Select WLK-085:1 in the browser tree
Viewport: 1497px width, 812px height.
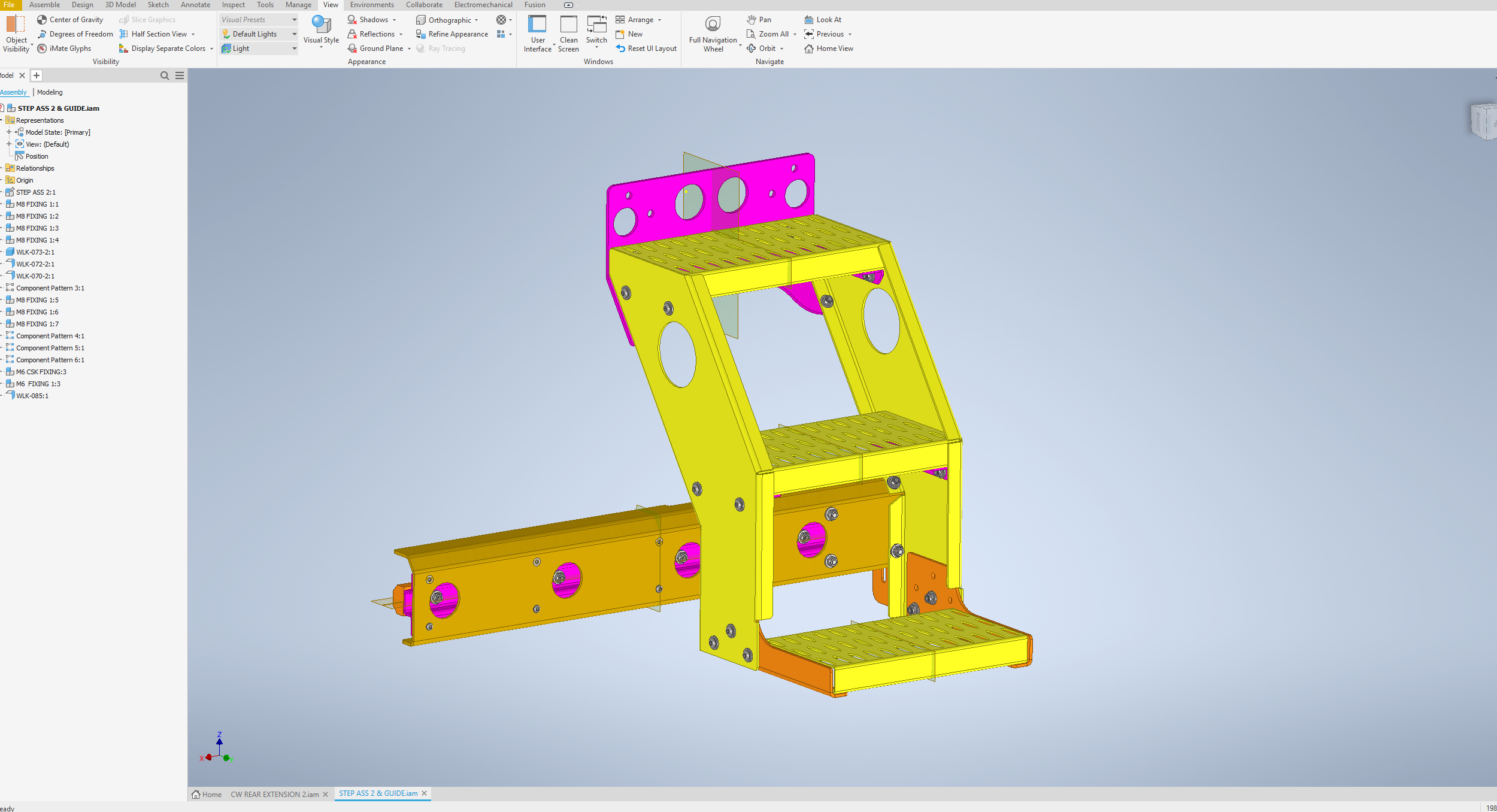point(32,396)
